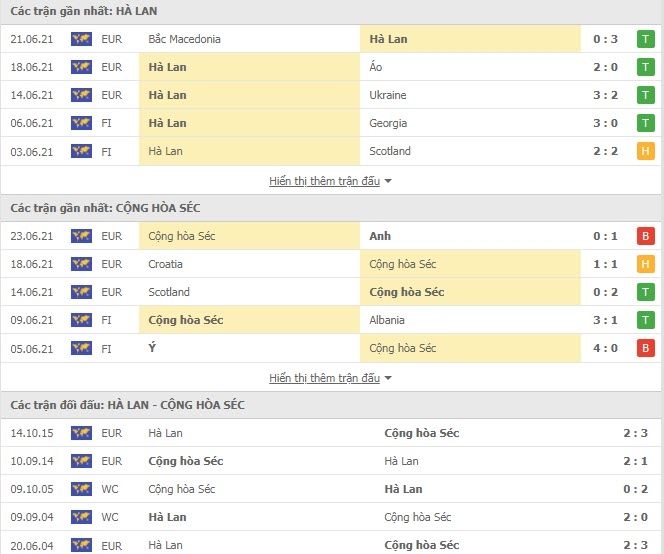Image resolution: width=664 pixels, height=554 pixels.
Task: Click the flag icon for 14.10.15 head-to-head match
Action: click(81, 433)
